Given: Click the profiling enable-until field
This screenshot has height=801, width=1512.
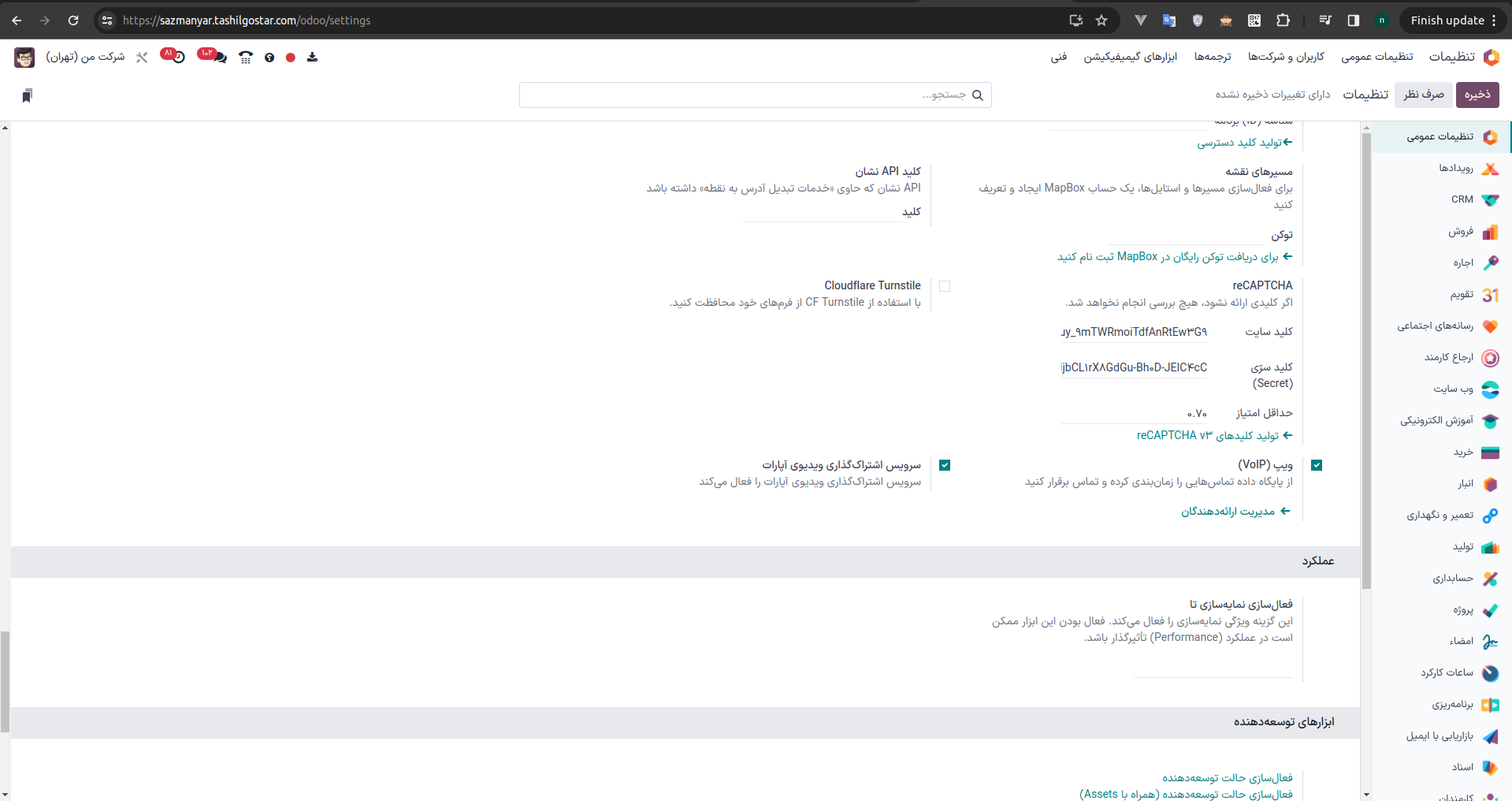Looking at the screenshot, I should click(x=1213, y=667).
